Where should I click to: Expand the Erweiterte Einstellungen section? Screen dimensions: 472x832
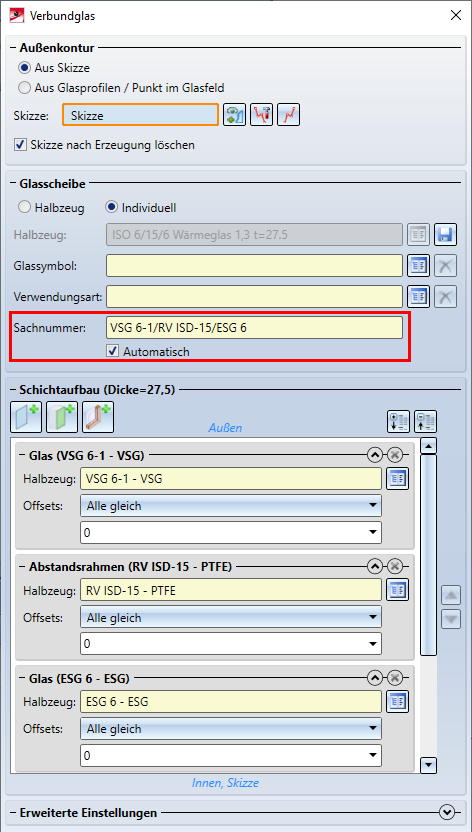pos(448,812)
